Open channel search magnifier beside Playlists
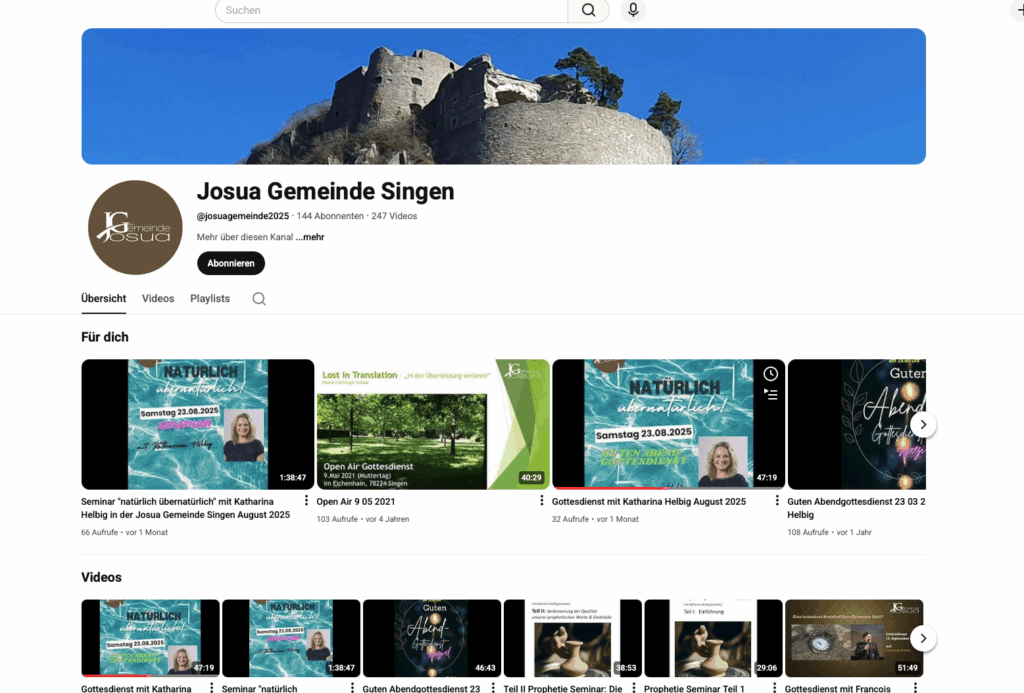Image resolution: width=1024 pixels, height=693 pixels. pos(259,299)
